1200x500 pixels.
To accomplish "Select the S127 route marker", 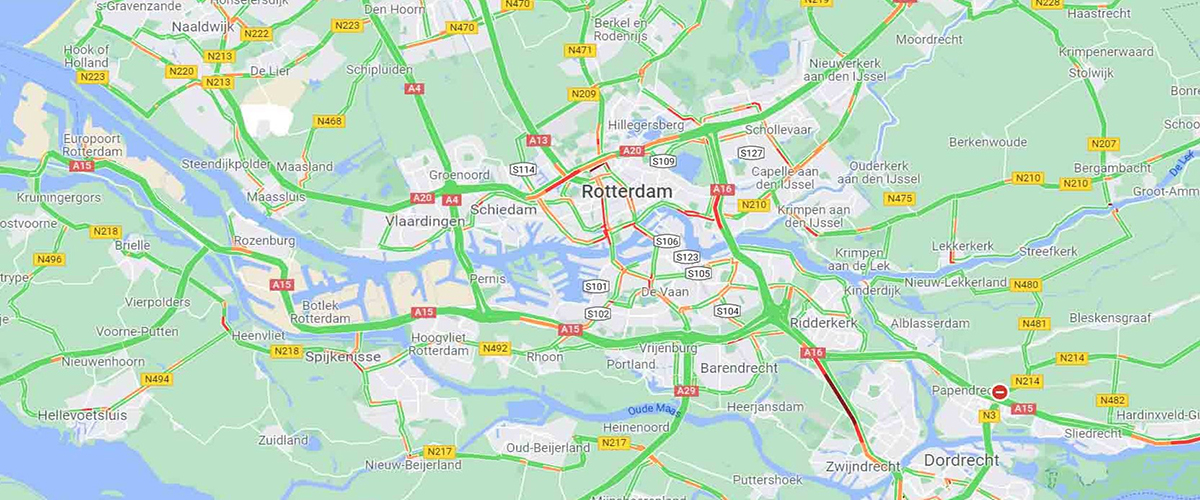I will (751, 152).
